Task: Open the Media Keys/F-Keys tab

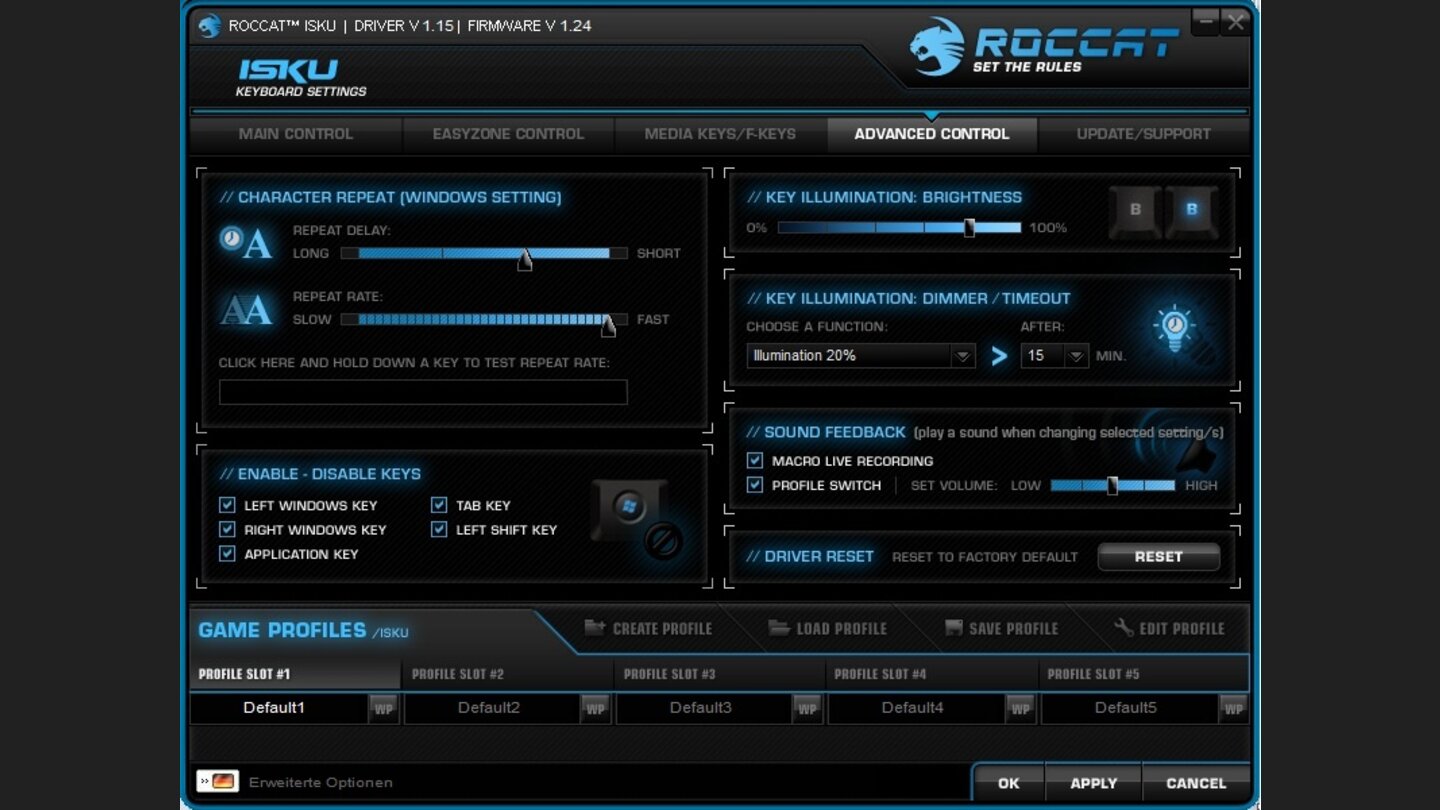Action: click(720, 134)
